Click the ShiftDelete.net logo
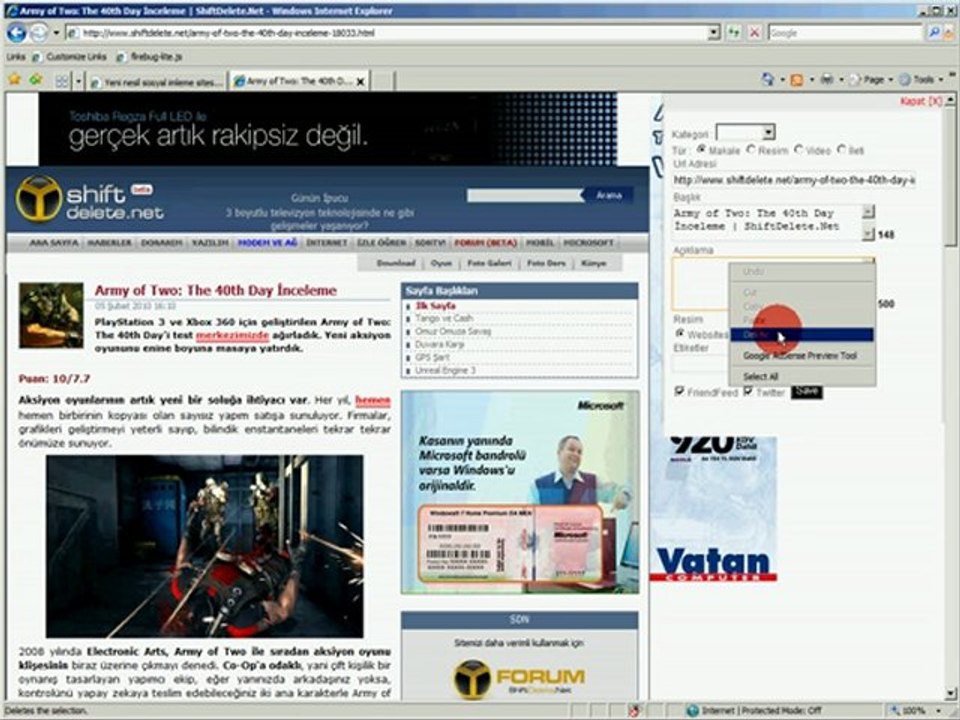Screen dimensions: 960x720 pos(90,199)
